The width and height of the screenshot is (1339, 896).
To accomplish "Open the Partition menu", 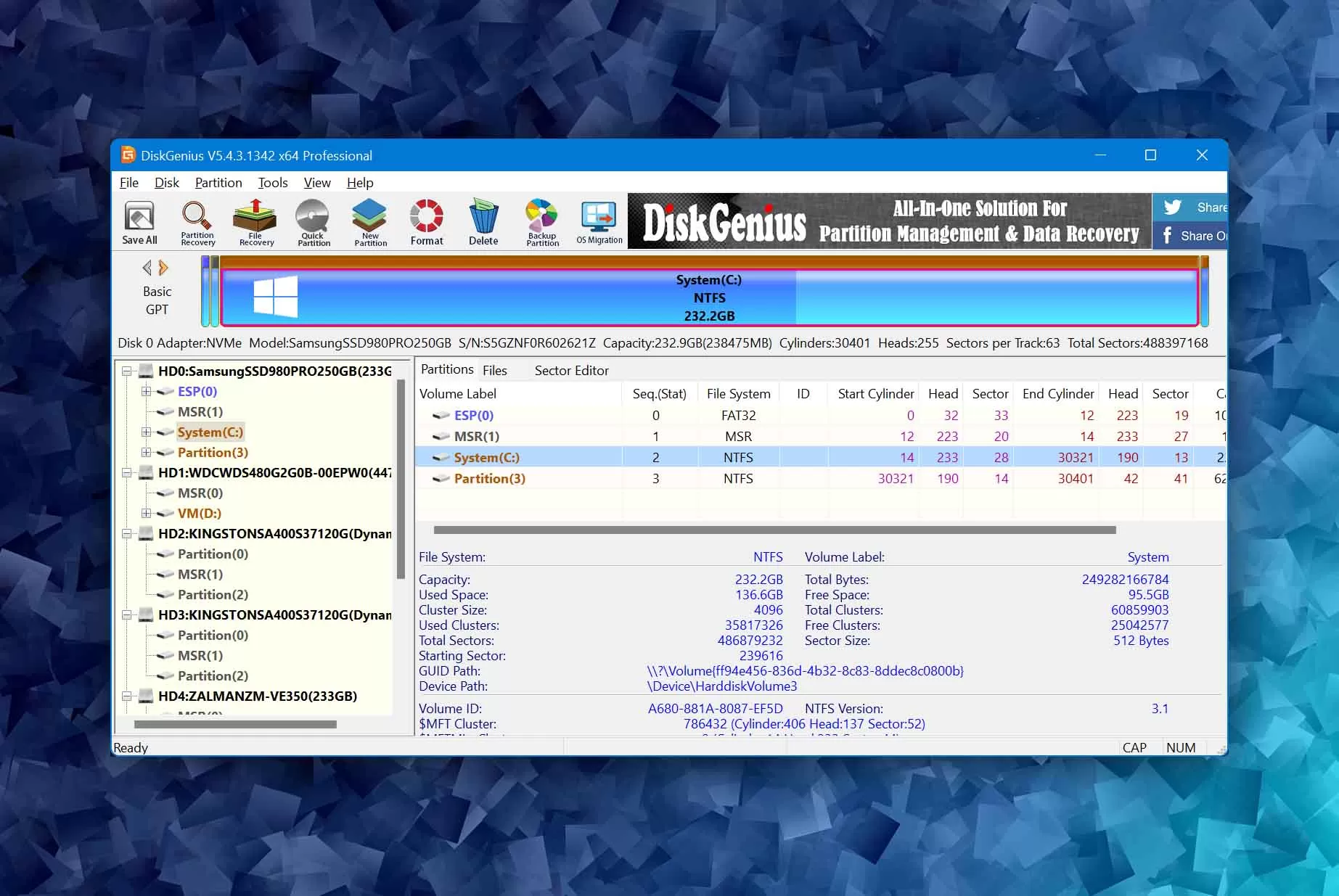I will pos(218,183).
